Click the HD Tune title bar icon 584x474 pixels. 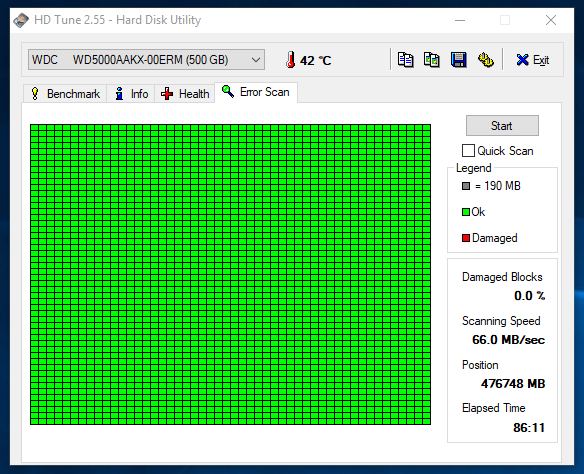pyautogui.click(x=21, y=20)
